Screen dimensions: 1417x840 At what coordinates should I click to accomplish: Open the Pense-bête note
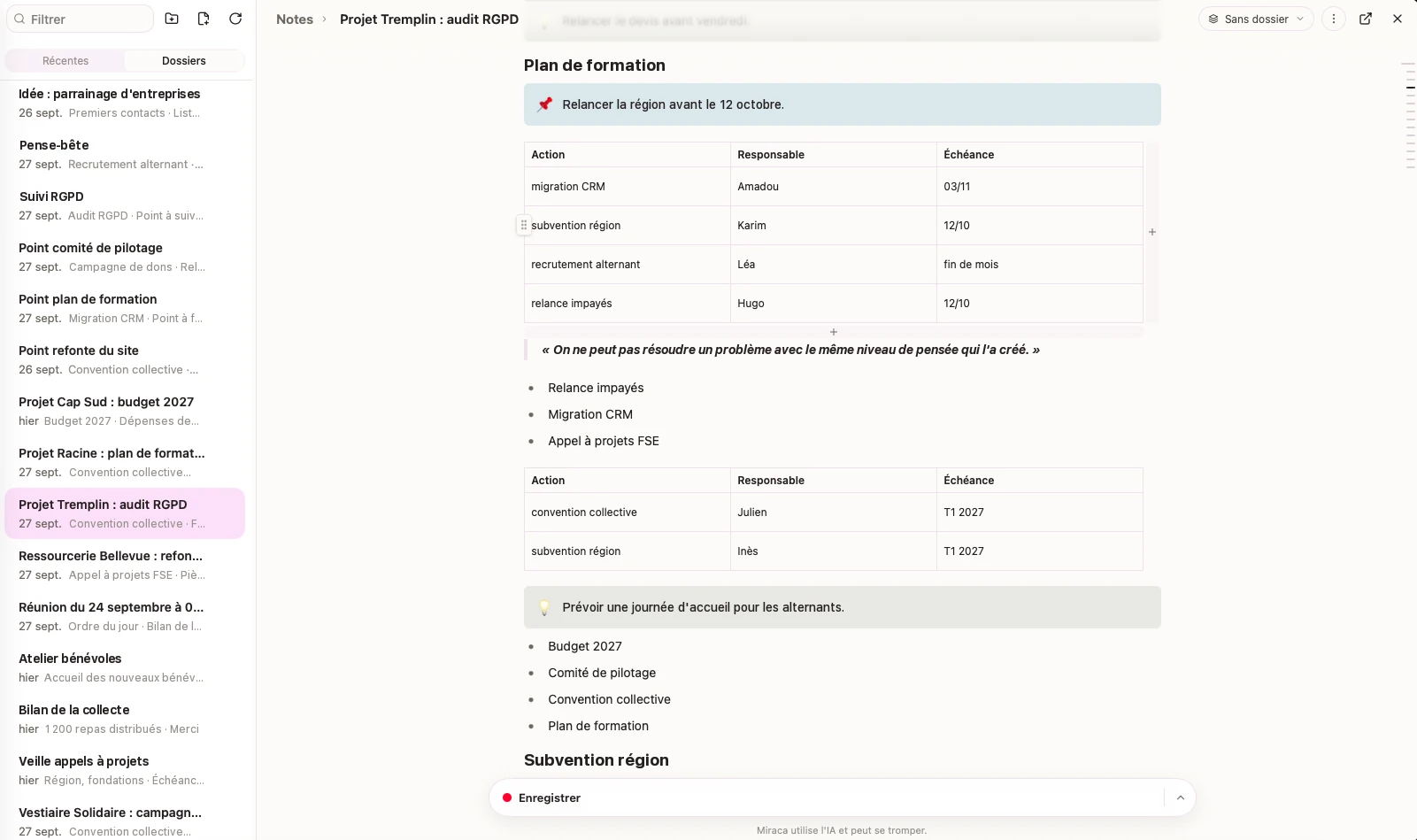click(x=125, y=154)
